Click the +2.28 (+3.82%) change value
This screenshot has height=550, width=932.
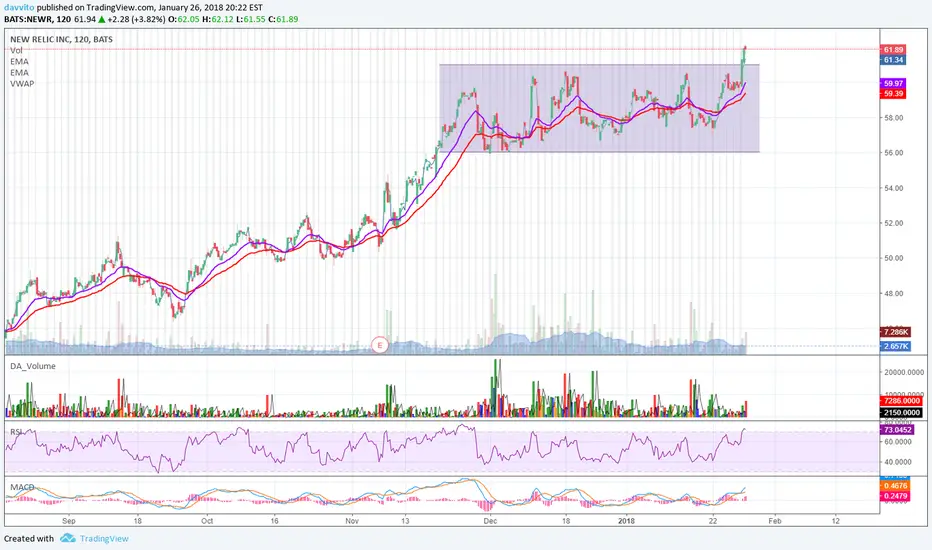click(136, 19)
